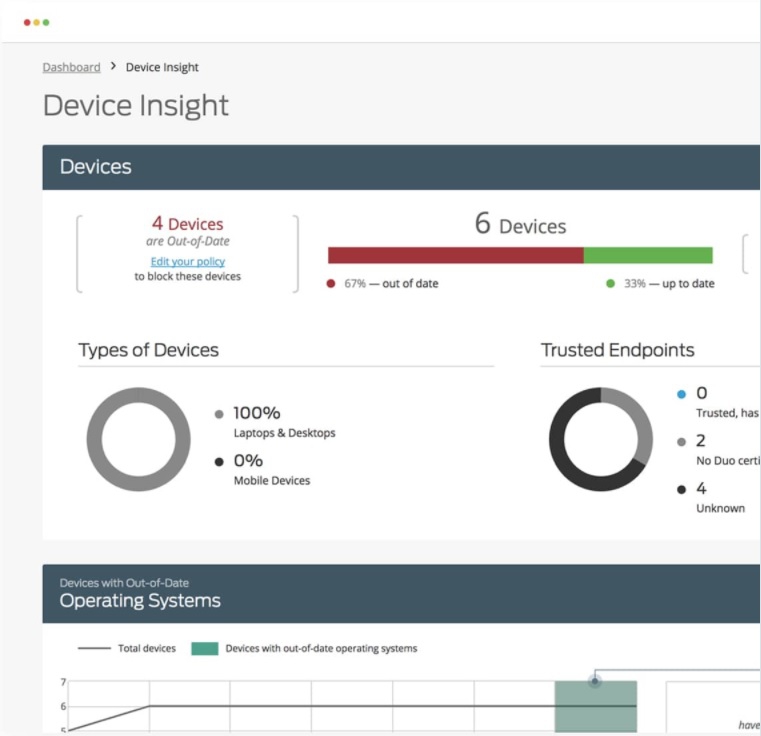
Task: Select the timeline marker dot above the chart
Action: pyautogui.click(x=595, y=681)
